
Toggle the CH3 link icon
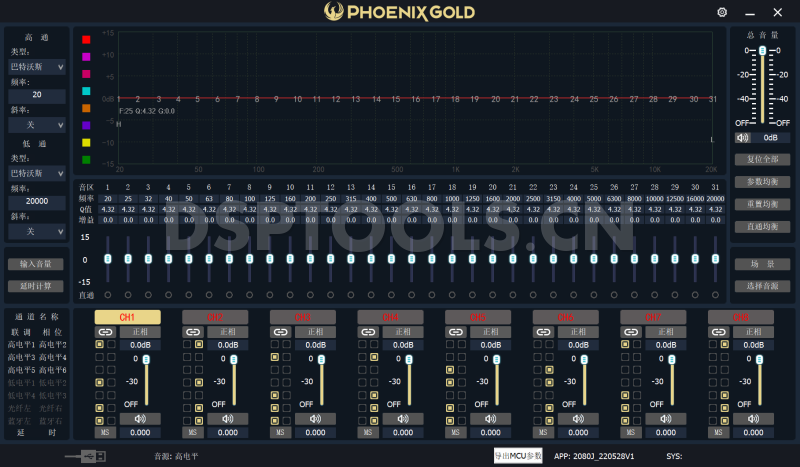(281, 332)
